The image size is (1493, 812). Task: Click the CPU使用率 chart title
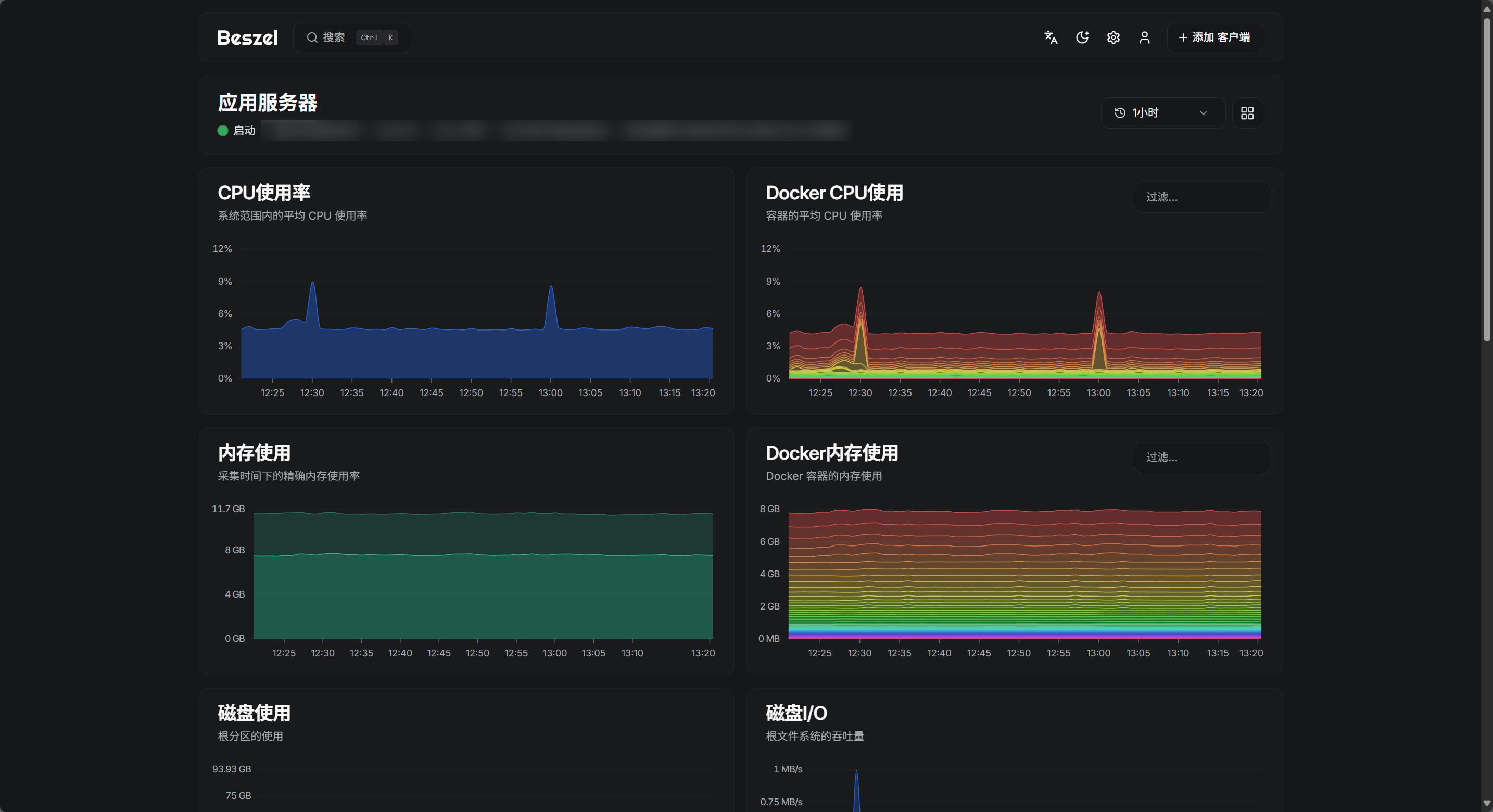(x=264, y=193)
